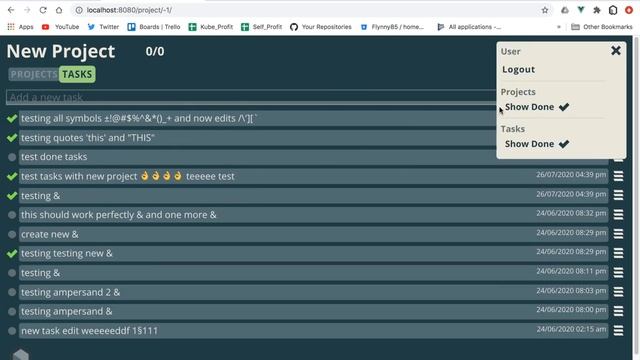Mark 'testing ampersand &' task done
The image size is (640, 360).
pyautogui.click(x=12, y=311)
